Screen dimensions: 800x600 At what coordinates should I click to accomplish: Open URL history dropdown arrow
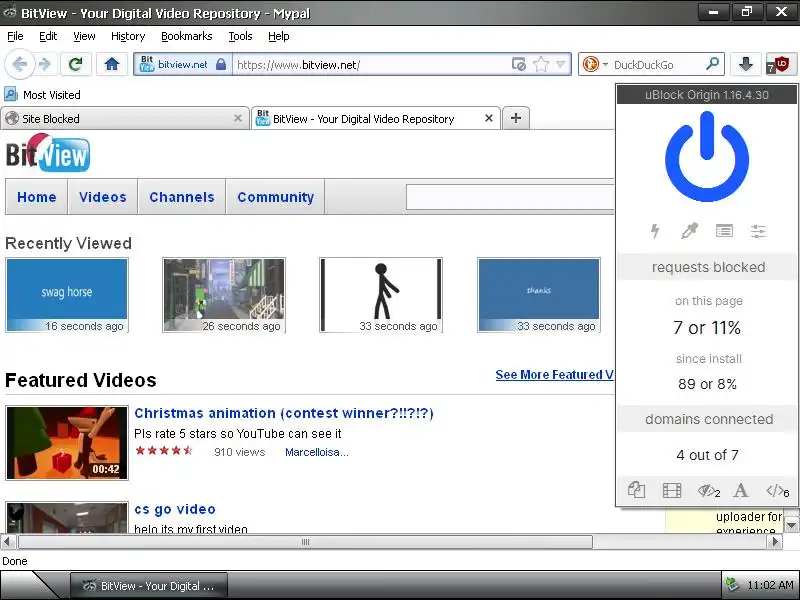point(561,64)
